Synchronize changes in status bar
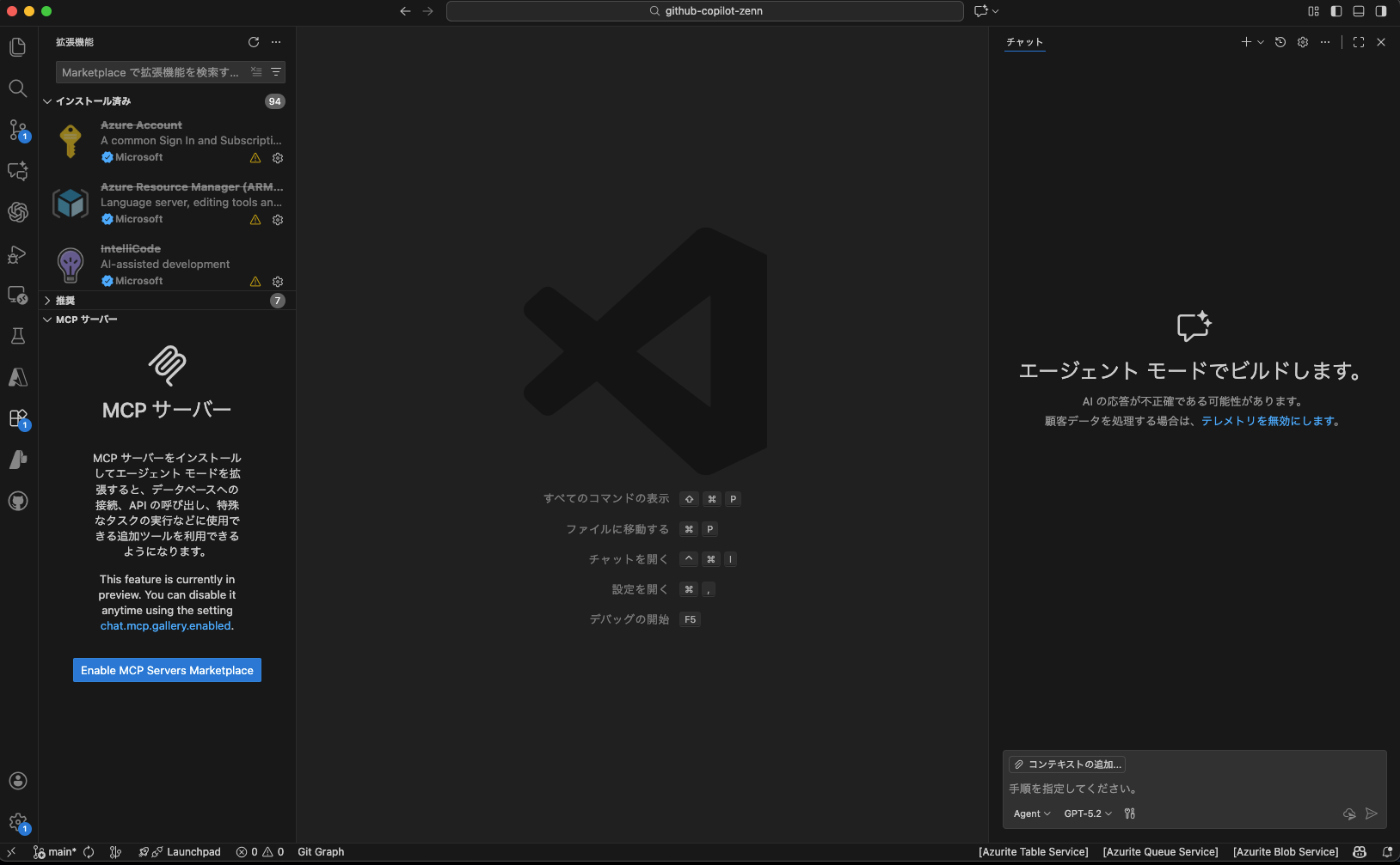 [89, 852]
